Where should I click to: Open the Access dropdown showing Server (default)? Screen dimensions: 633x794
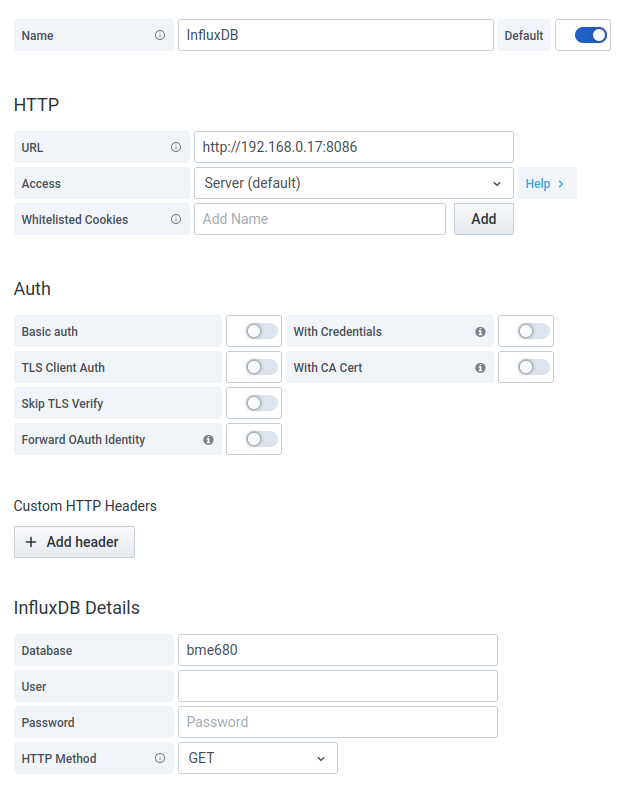(x=353, y=183)
